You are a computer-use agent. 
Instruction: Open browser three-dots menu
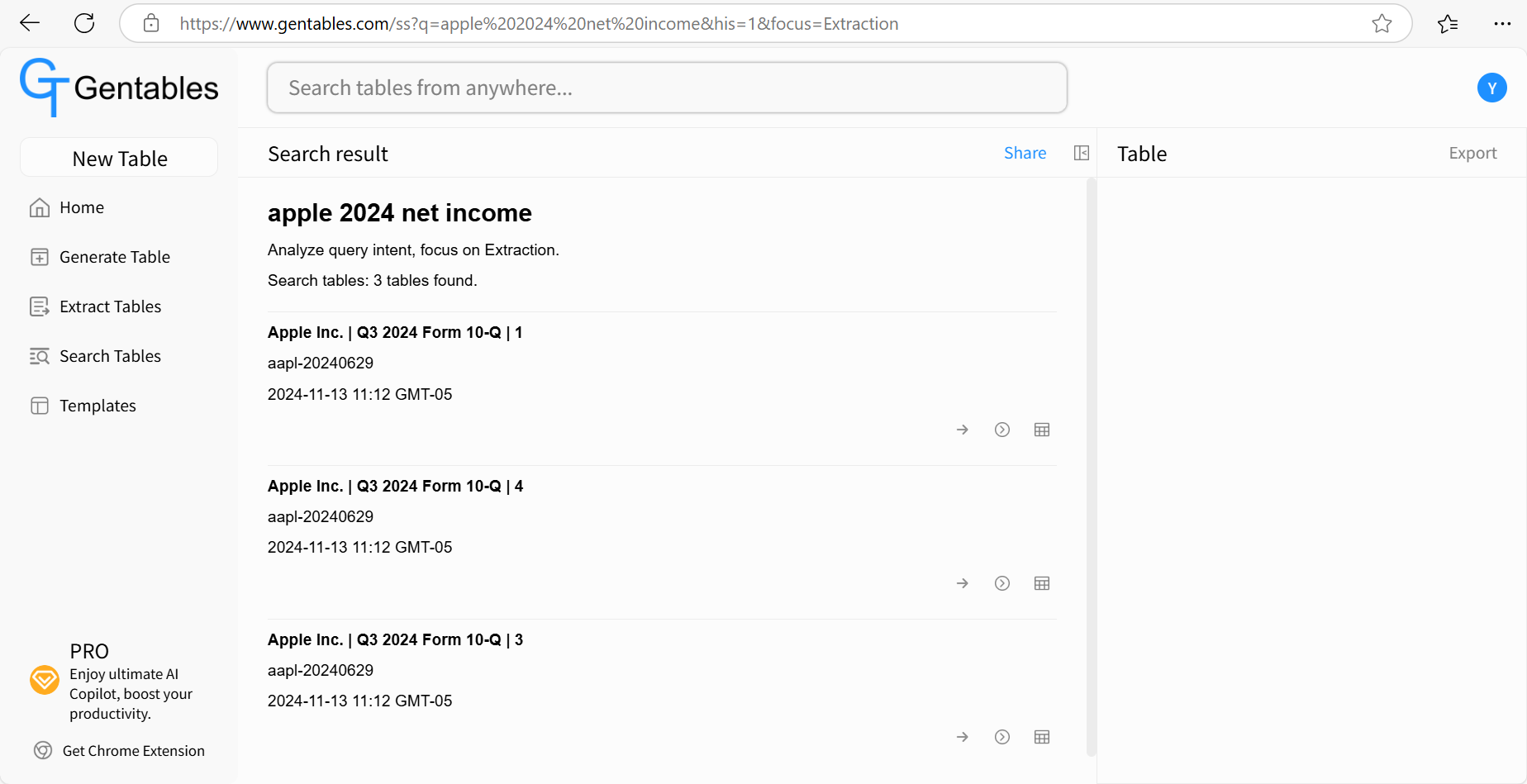point(1502,23)
